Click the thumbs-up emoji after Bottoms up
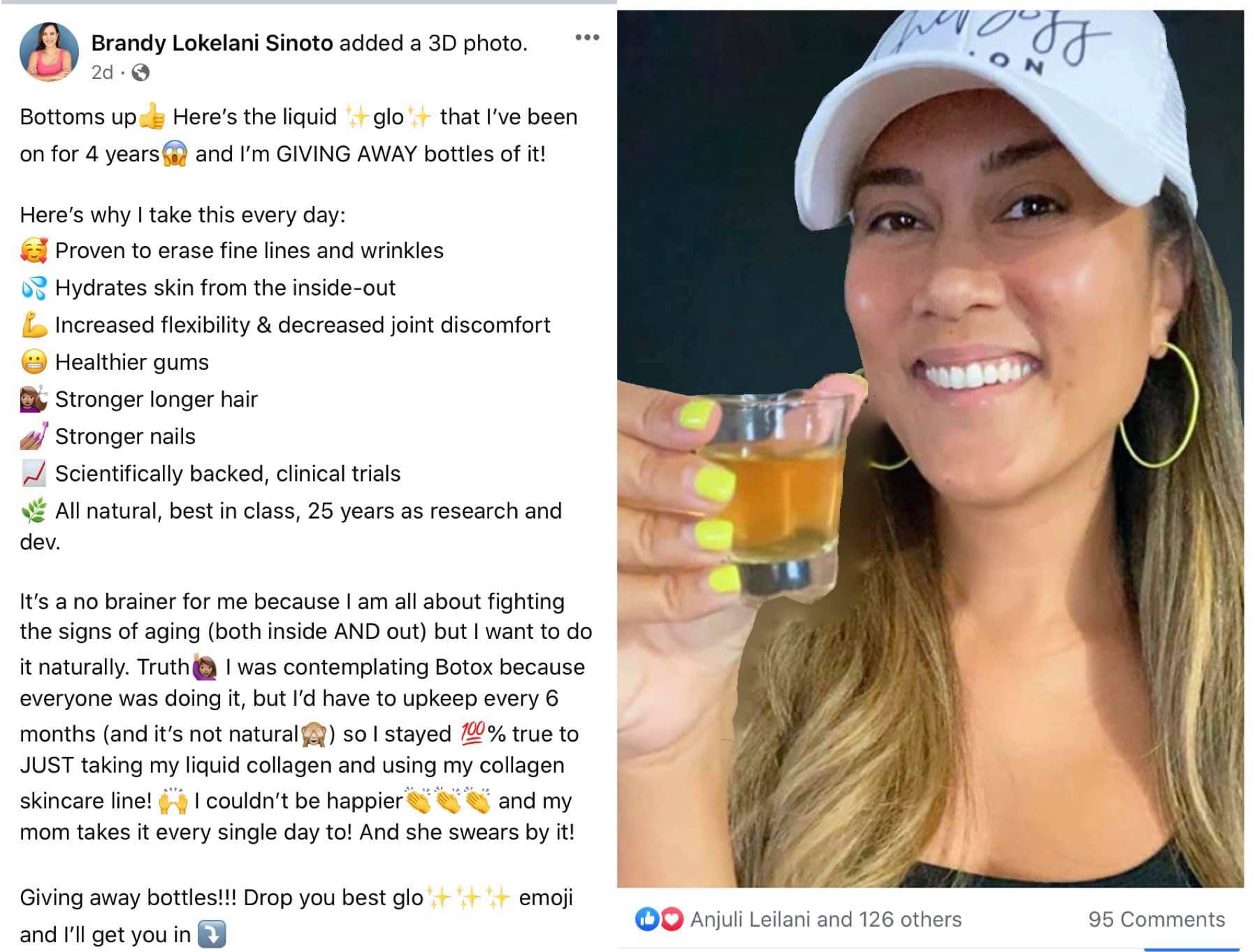This screenshot has height=952, width=1253. 152,116
